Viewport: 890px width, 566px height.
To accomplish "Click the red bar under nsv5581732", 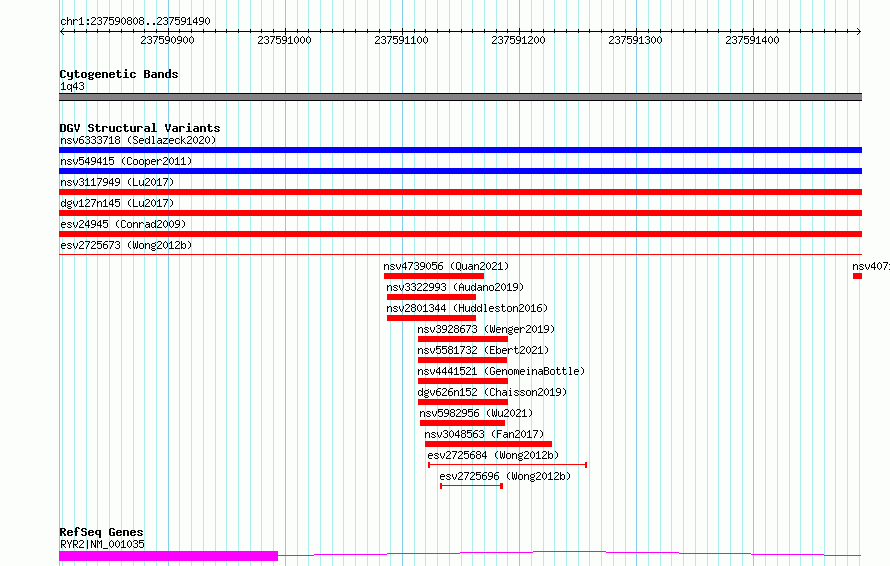I will [x=462, y=360].
